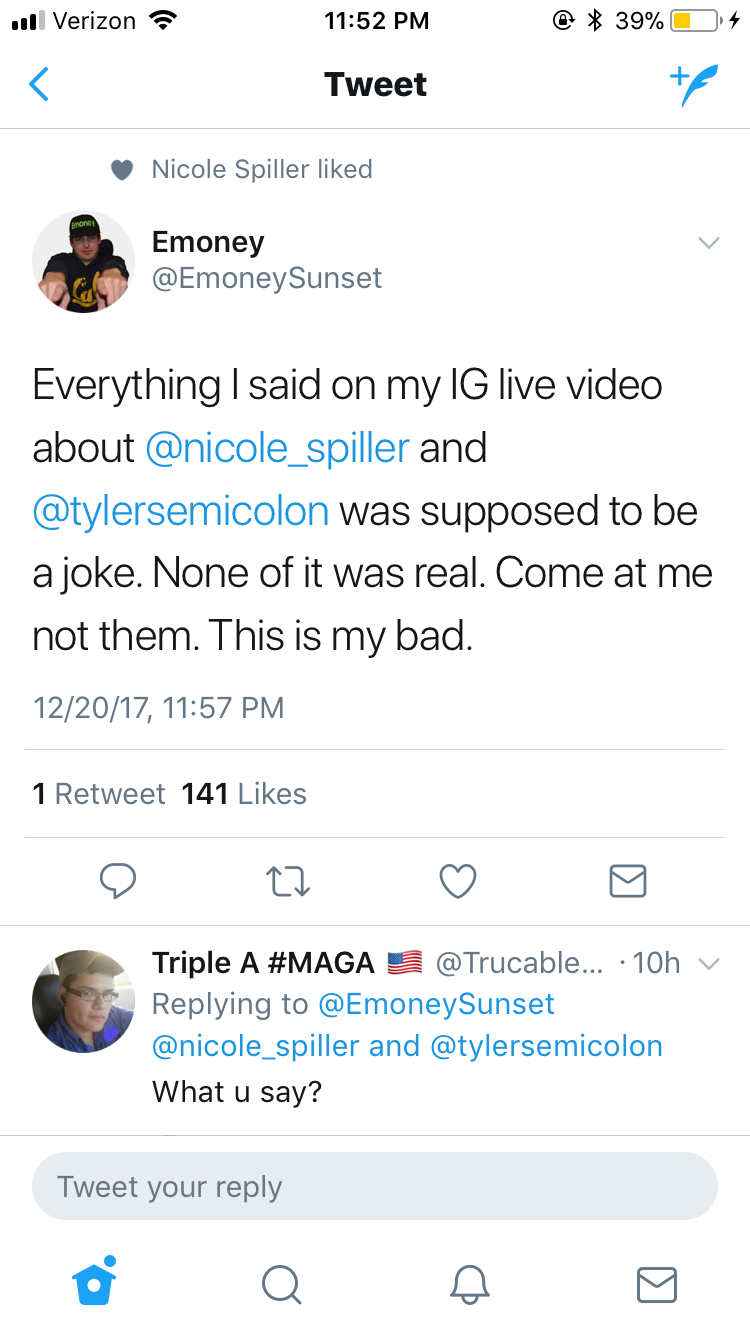Tap the reply speech bubble icon
750x1334 pixels.
click(119, 881)
